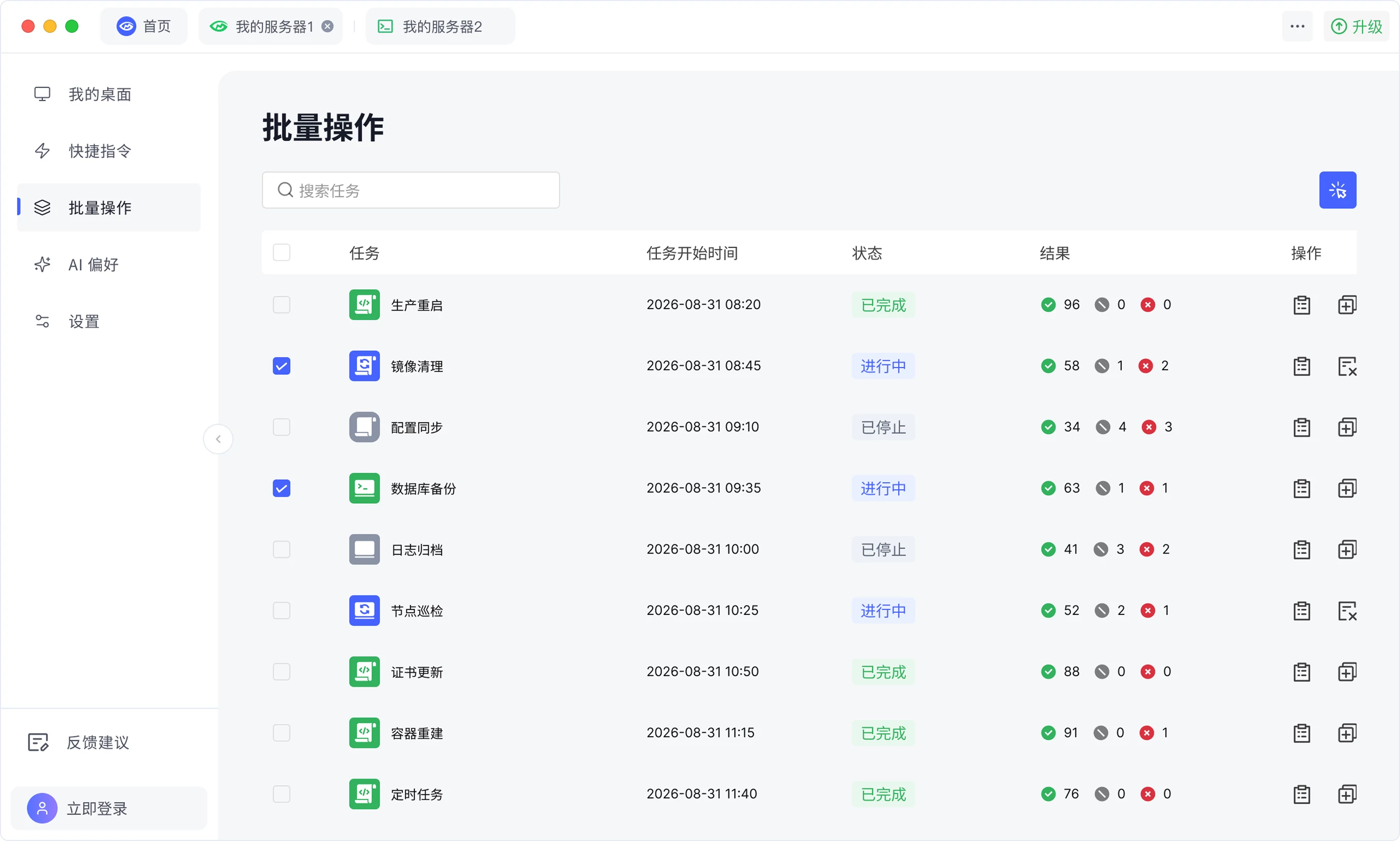The width and height of the screenshot is (1400, 841).
Task: Click 已停止 status of 配置同步
Action: pos(883,427)
